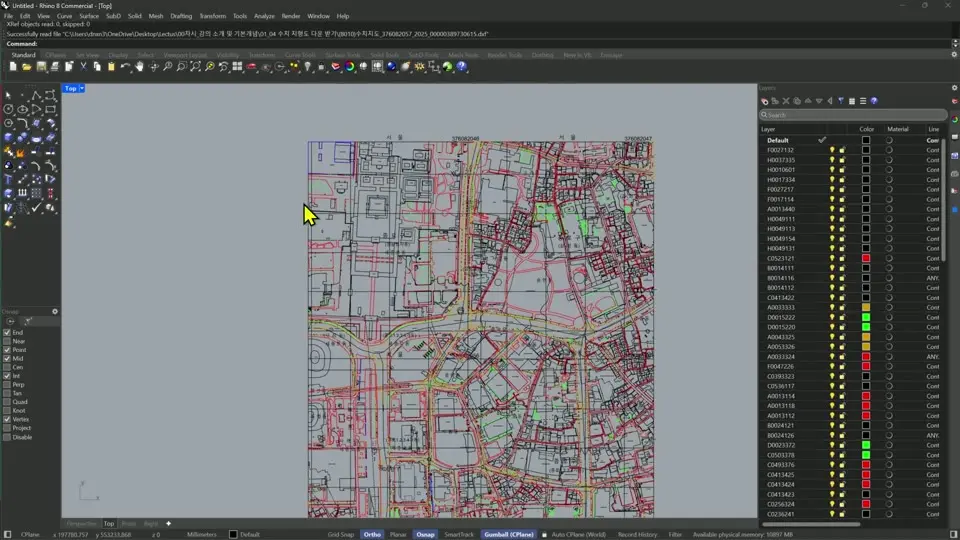Toggle SmartTrack in status bar
Screen dimensions: 960x540
point(459,534)
